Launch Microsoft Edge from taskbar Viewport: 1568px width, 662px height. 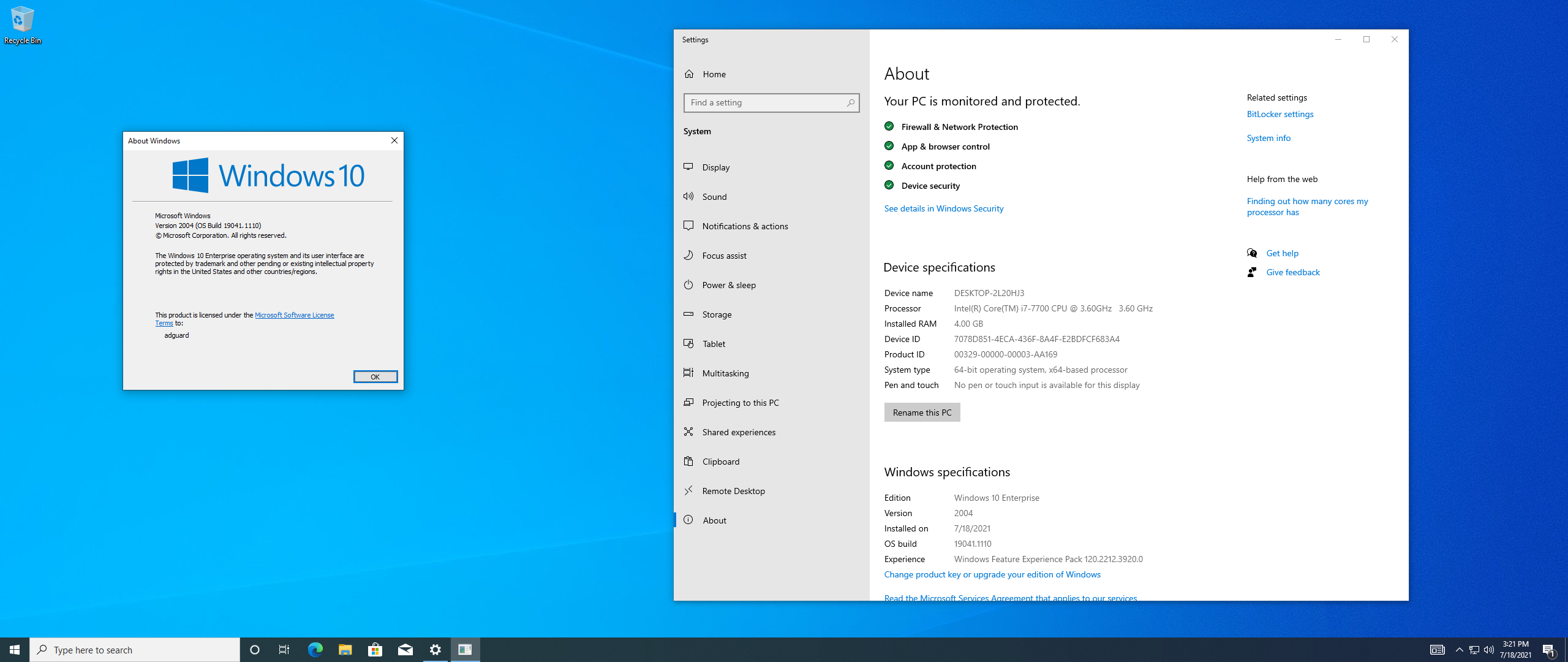point(315,650)
